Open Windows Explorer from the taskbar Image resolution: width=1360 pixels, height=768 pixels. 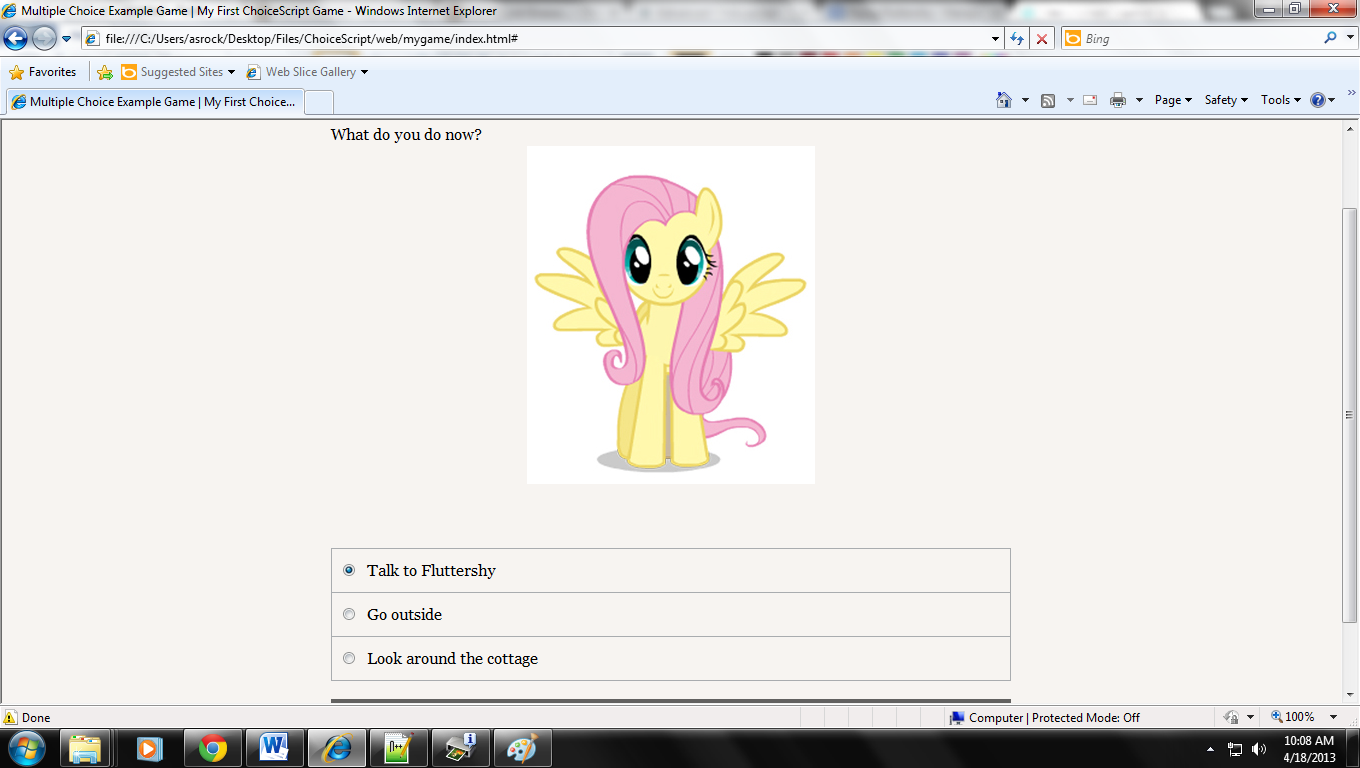85,748
